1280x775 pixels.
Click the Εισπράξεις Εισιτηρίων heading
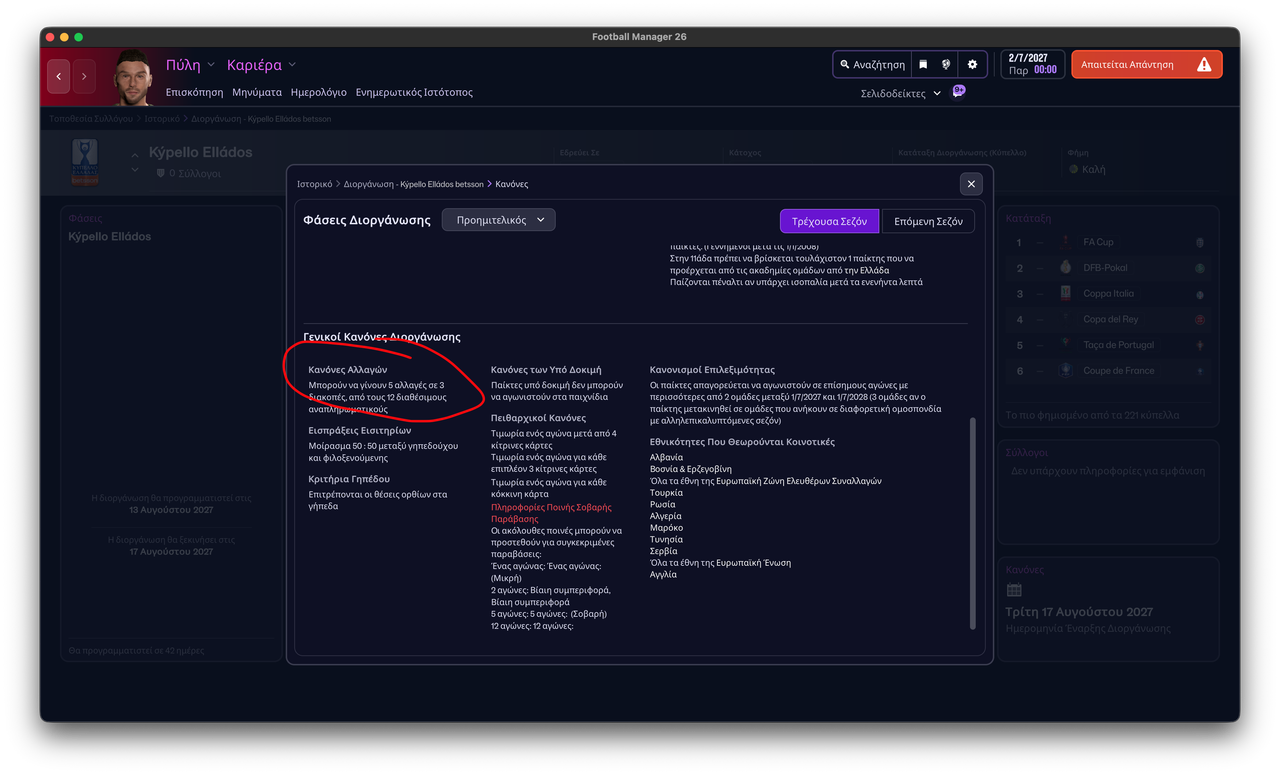pyautogui.click(x=359, y=430)
